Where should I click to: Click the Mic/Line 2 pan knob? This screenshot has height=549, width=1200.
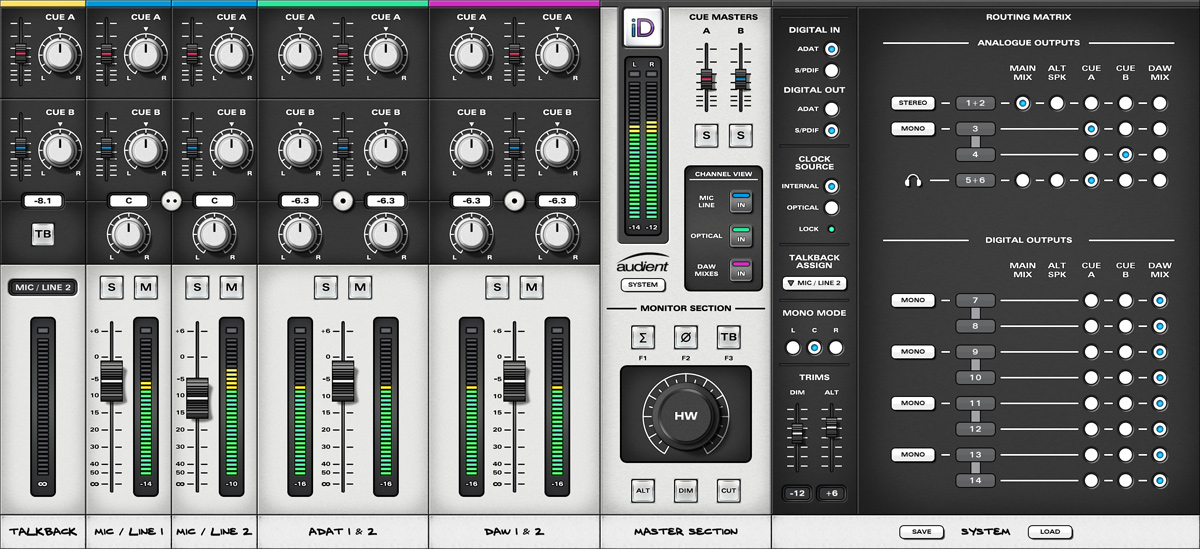[213, 234]
